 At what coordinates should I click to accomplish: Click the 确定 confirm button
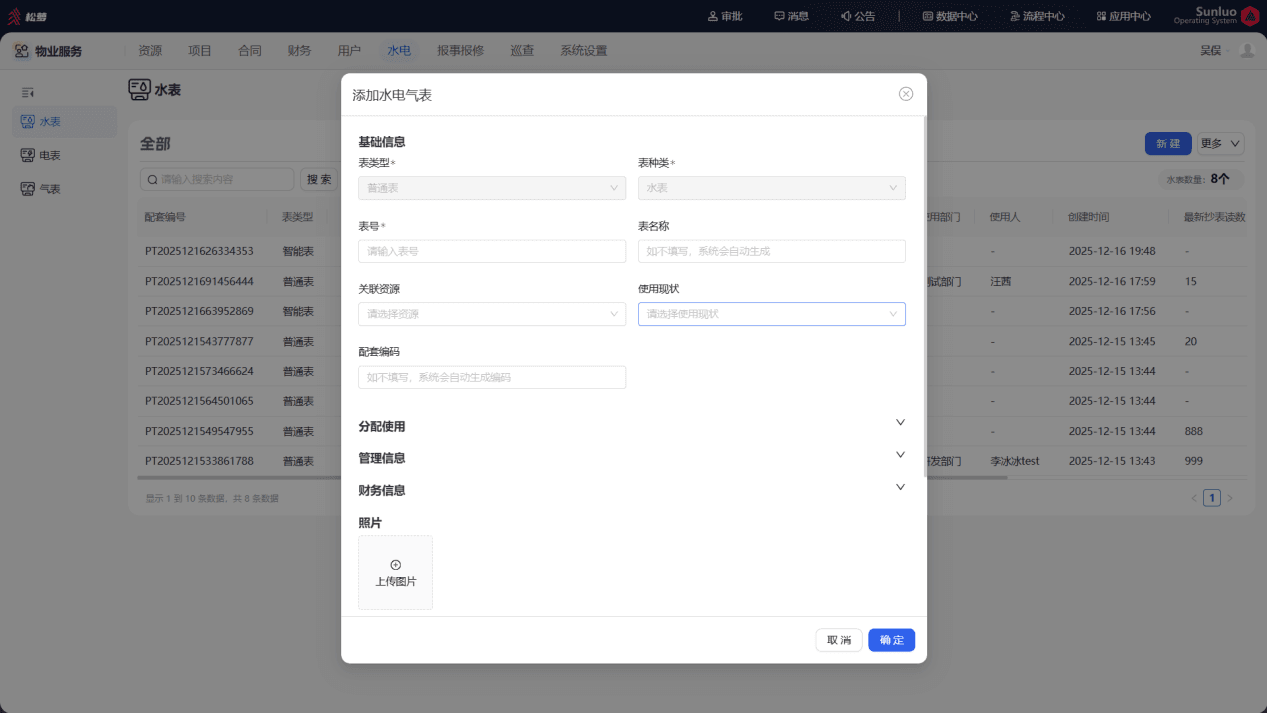[x=891, y=640]
